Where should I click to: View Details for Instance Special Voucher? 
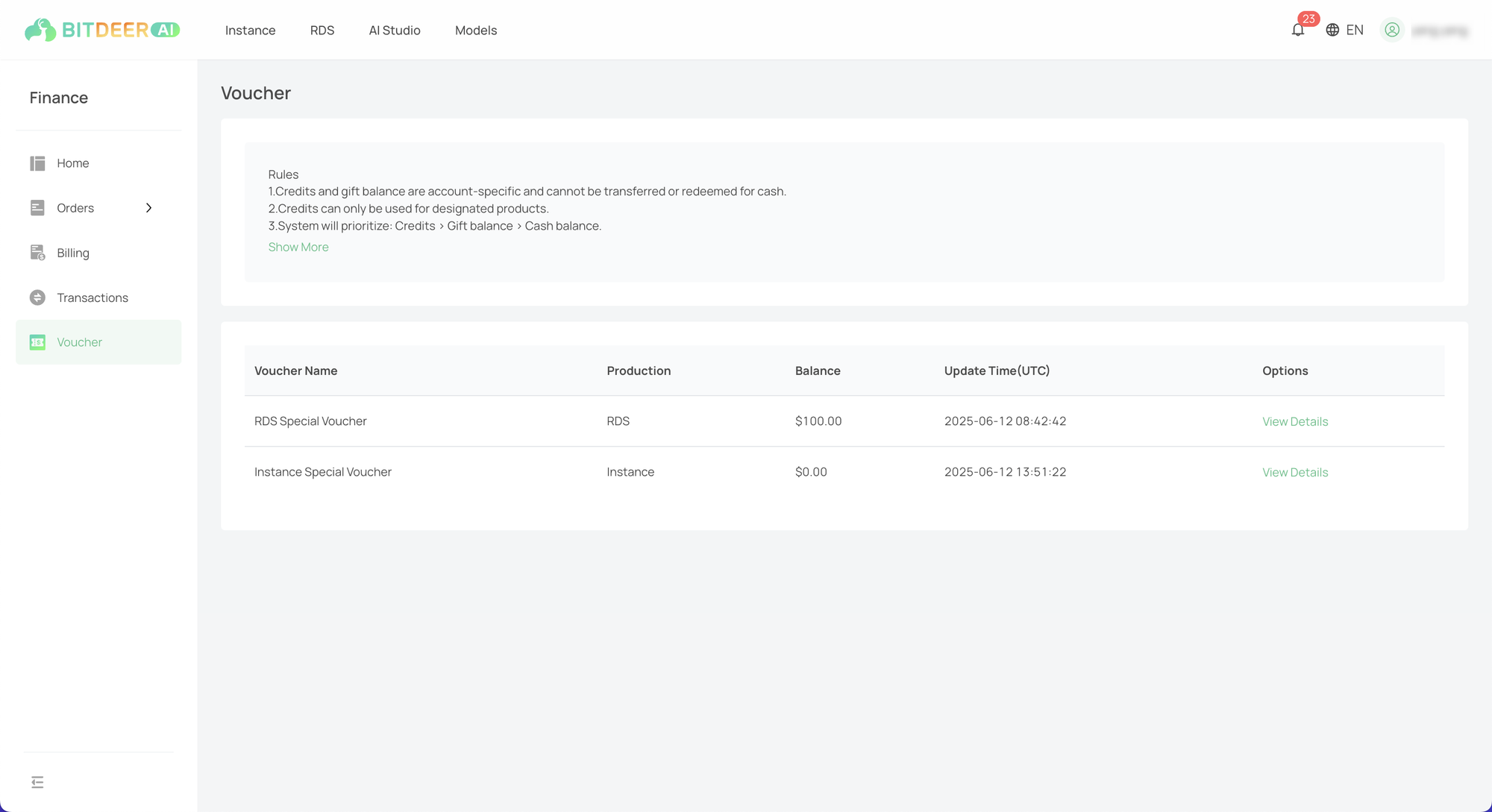(x=1295, y=472)
